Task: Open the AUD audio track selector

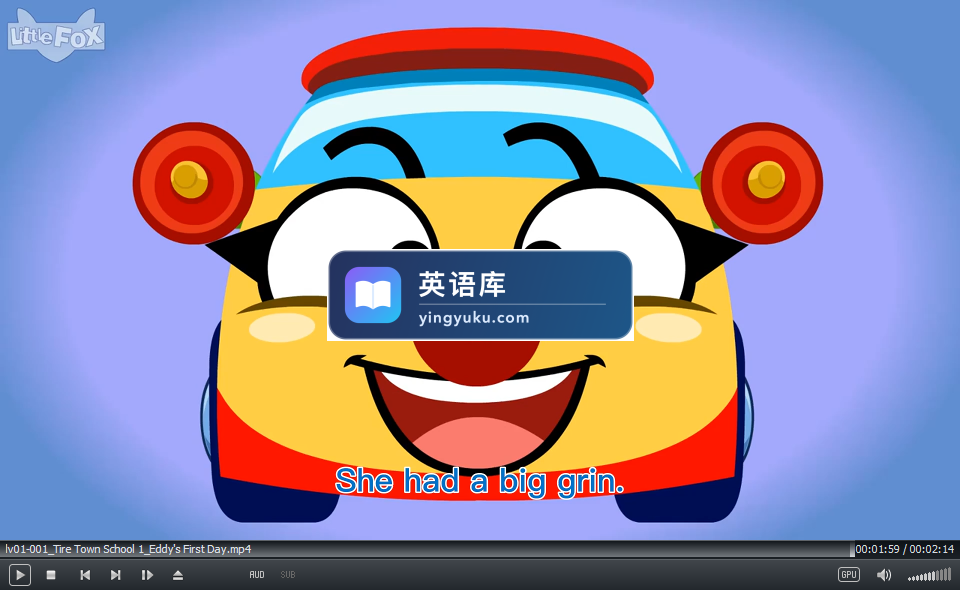Action: coord(257,575)
